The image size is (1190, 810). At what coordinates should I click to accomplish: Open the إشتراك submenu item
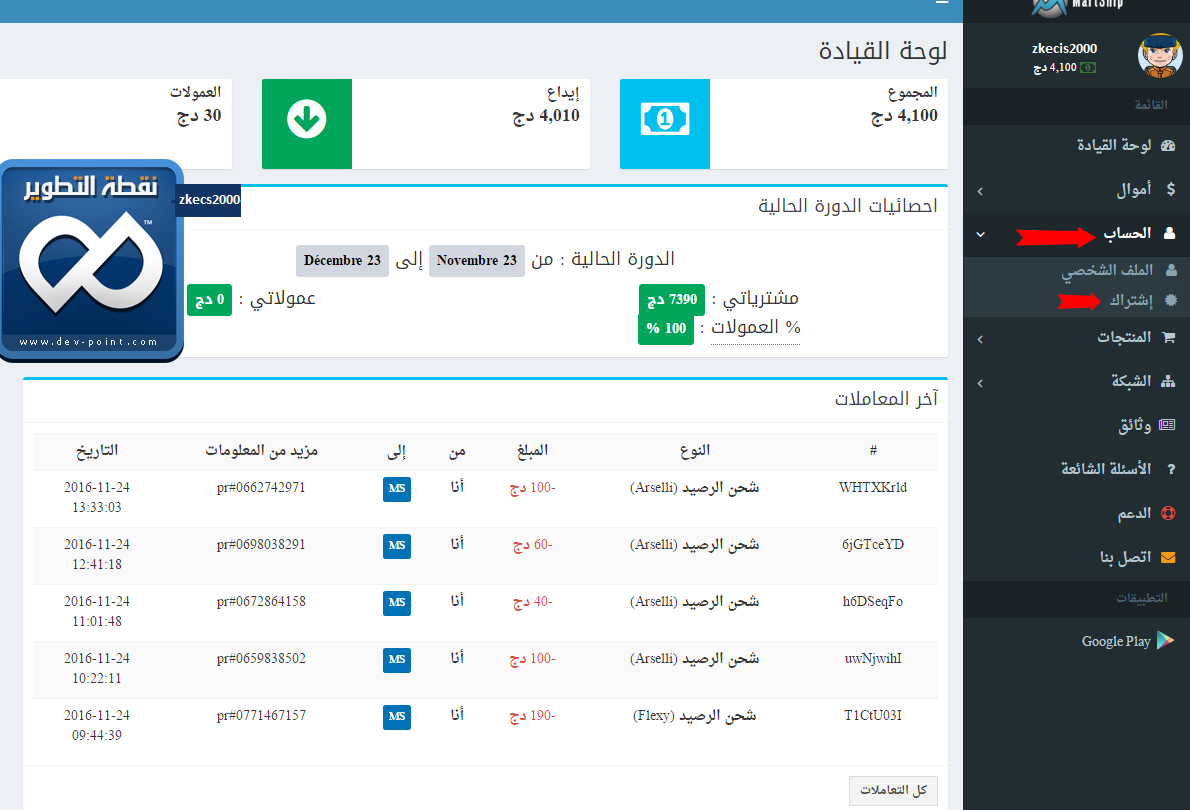click(1077, 300)
